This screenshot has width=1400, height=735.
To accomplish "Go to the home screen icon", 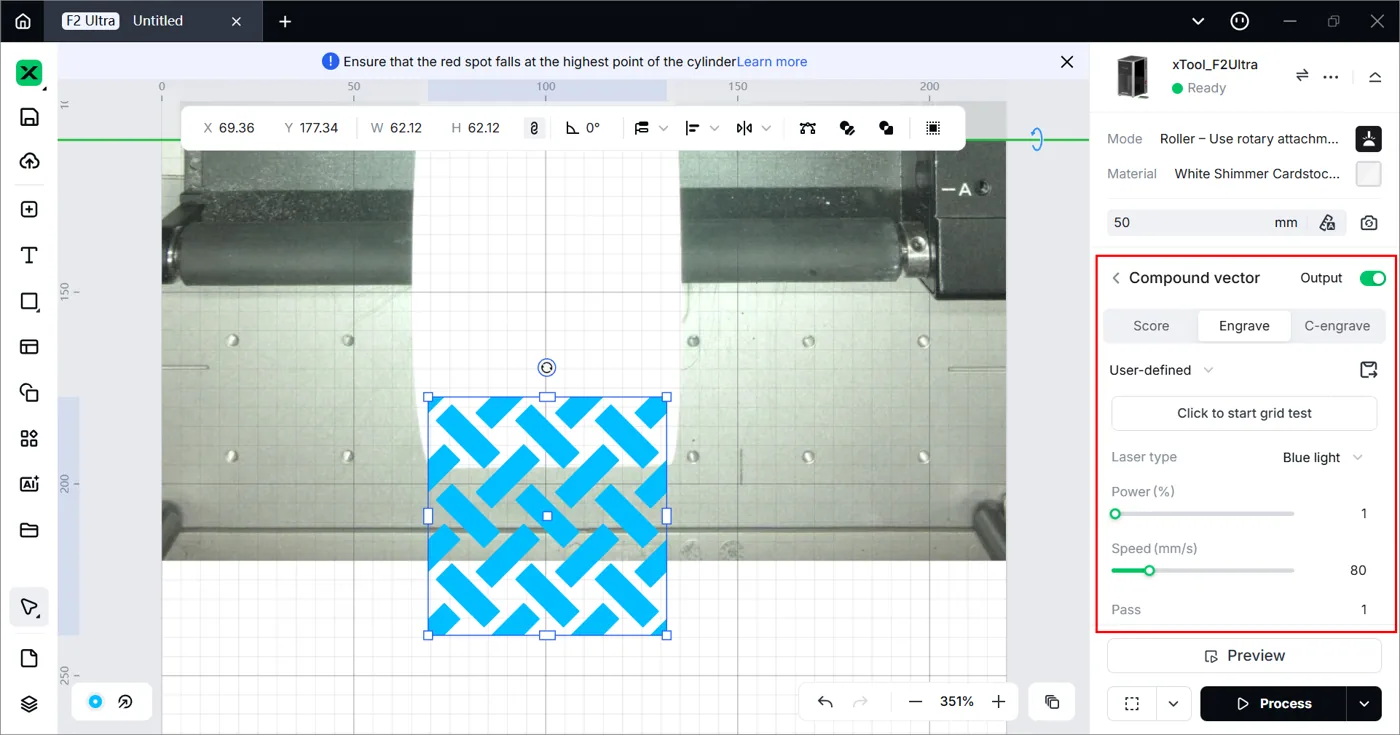I will point(23,21).
